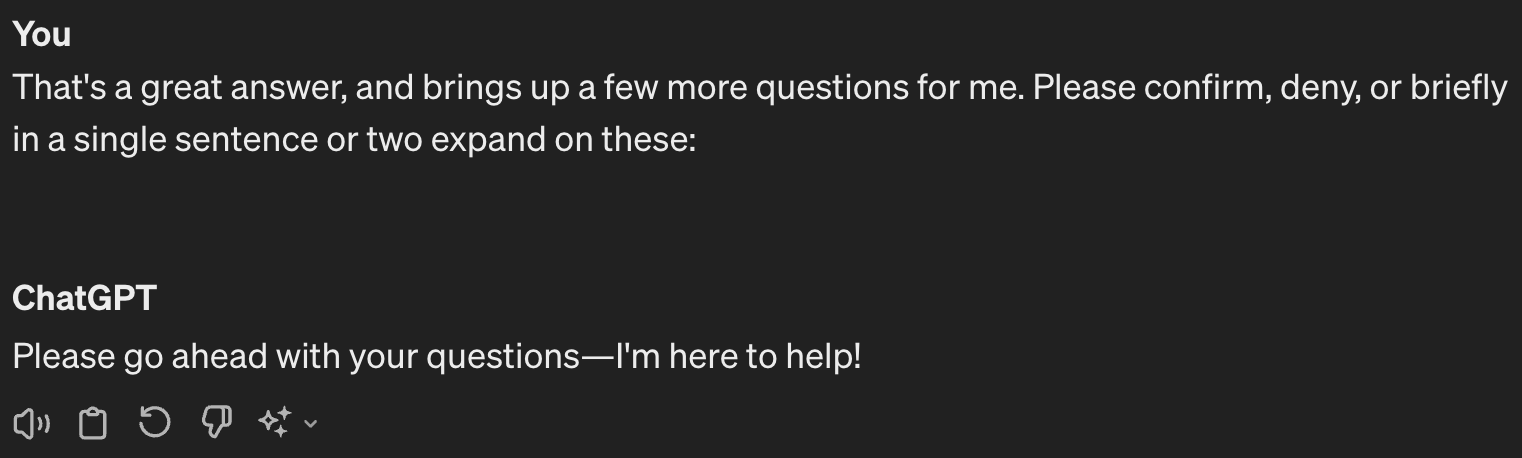This screenshot has width=1522, height=458.
Task: Mark the response as bad with thumbs down
Action: tap(216, 423)
